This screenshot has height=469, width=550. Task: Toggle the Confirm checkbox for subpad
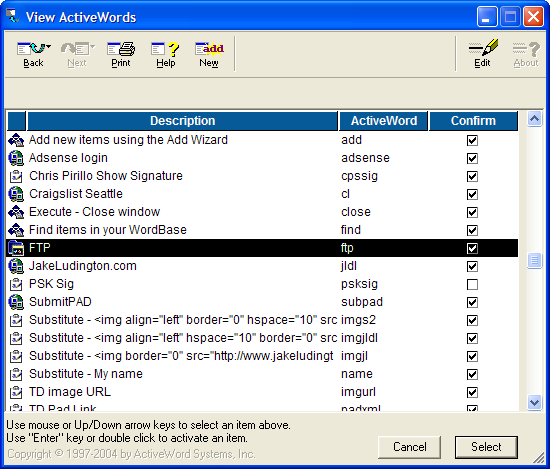[x=472, y=302]
